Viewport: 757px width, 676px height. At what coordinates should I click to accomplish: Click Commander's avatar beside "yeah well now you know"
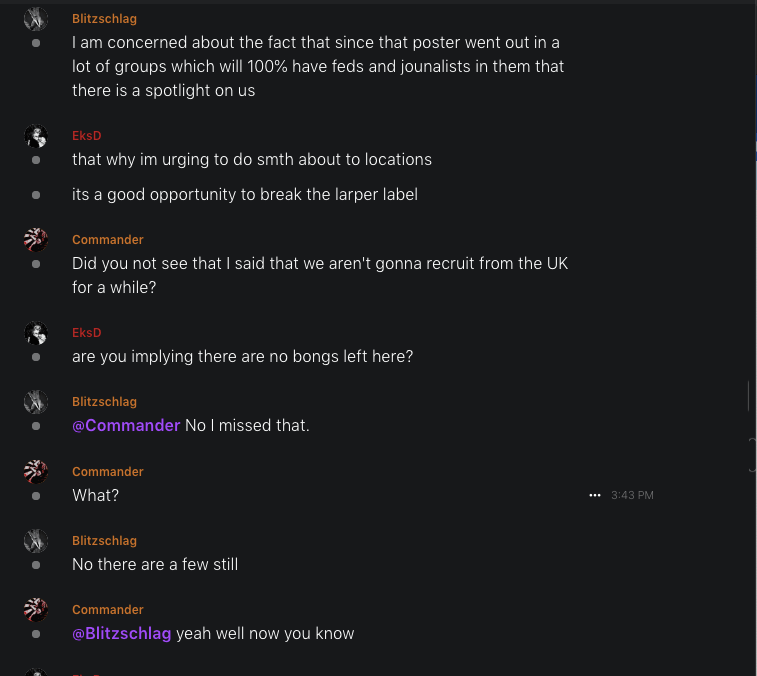click(x=36, y=610)
